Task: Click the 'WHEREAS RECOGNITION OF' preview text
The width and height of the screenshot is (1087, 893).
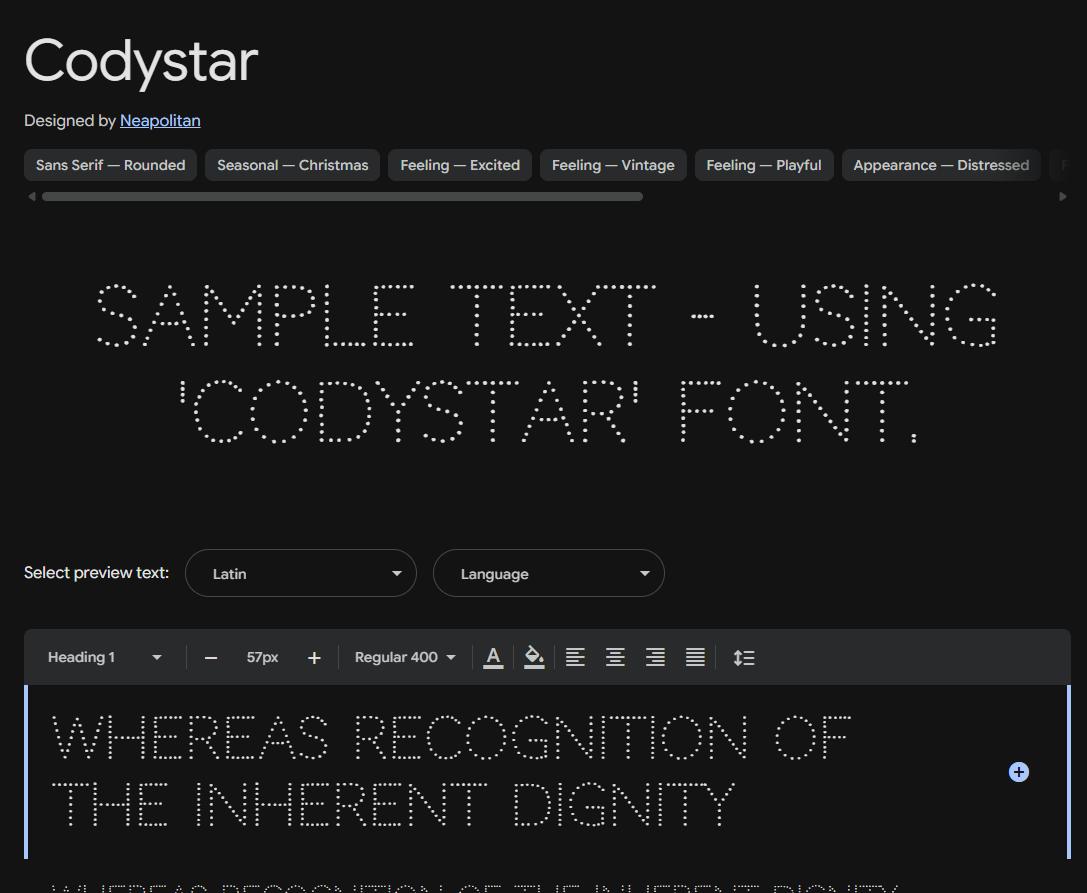Action: pyautogui.click(x=452, y=738)
